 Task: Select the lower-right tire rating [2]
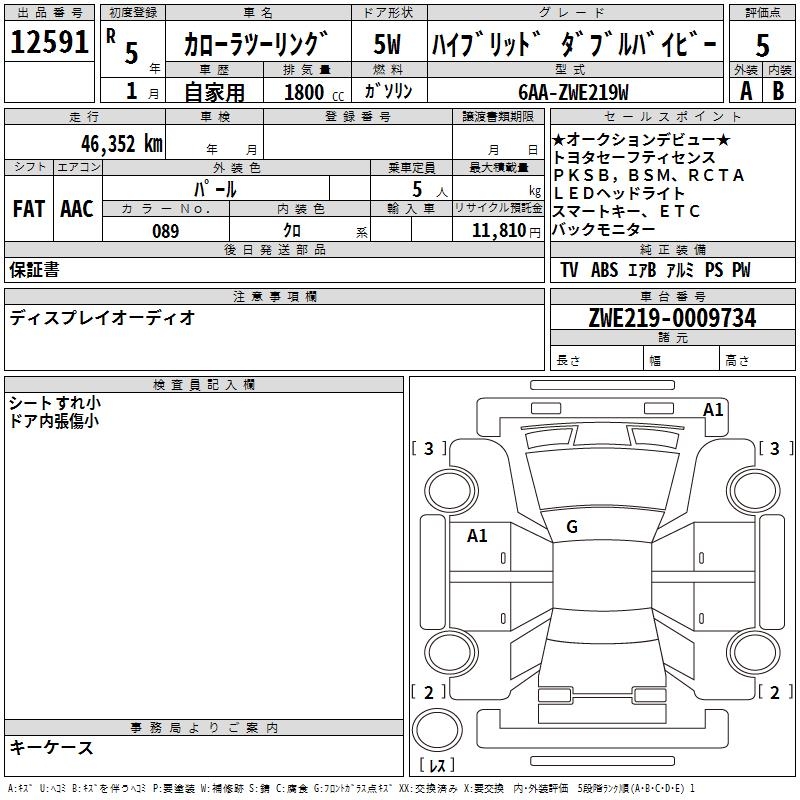tap(773, 692)
